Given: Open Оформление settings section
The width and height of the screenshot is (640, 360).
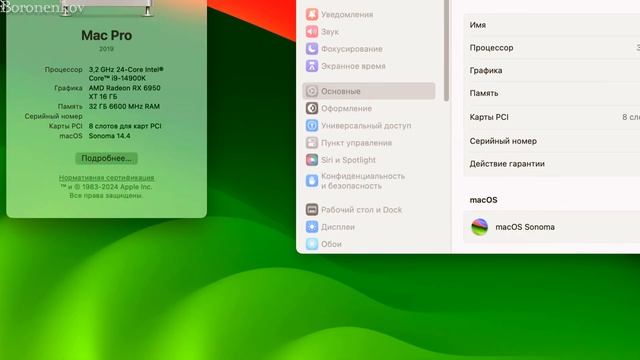Looking at the screenshot, I should [x=369, y=108].
